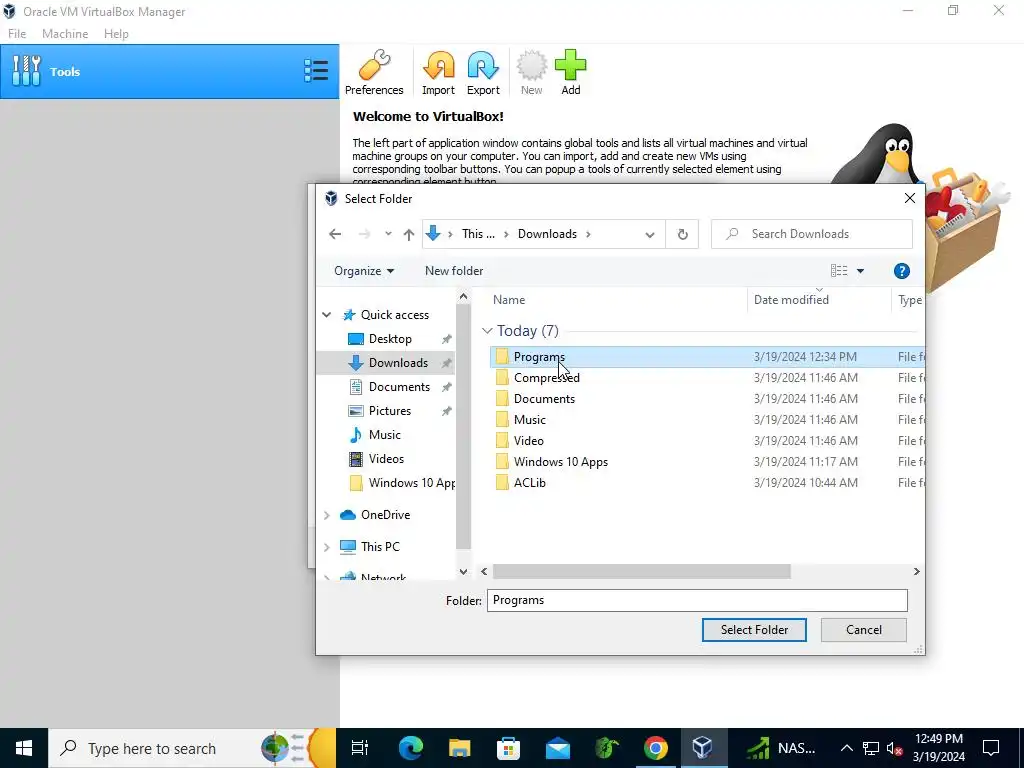Cancel the Select Folder dialog
Image resolution: width=1024 pixels, height=768 pixels.
point(863,630)
